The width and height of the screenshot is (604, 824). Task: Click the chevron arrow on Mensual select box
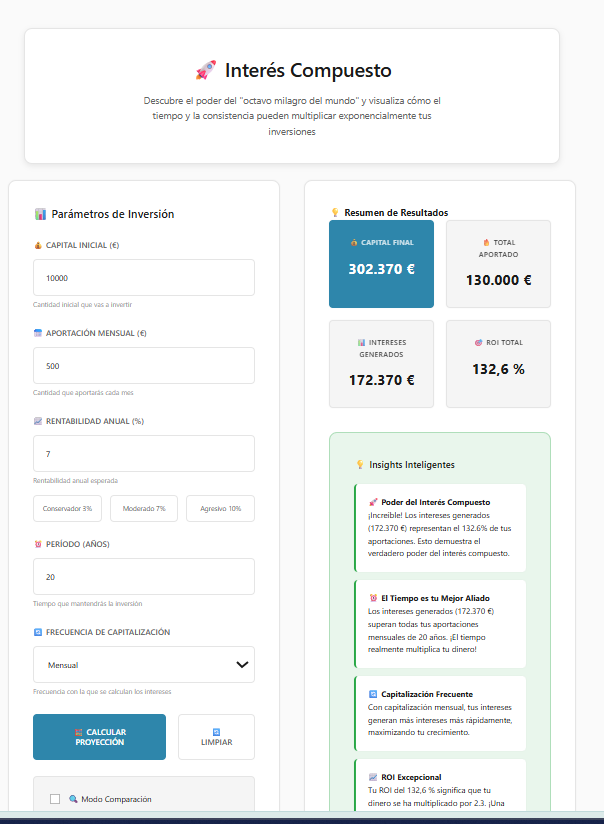click(x=241, y=664)
